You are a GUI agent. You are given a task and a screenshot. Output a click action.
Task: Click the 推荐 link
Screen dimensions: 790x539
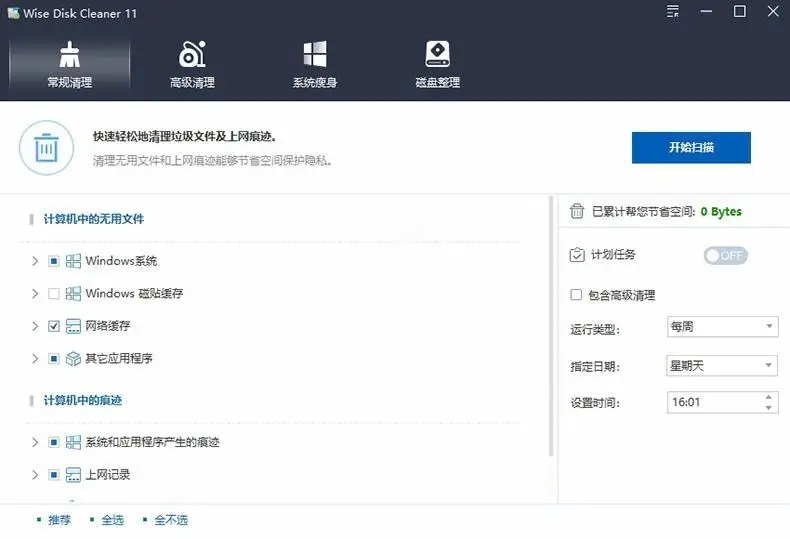click(59, 520)
